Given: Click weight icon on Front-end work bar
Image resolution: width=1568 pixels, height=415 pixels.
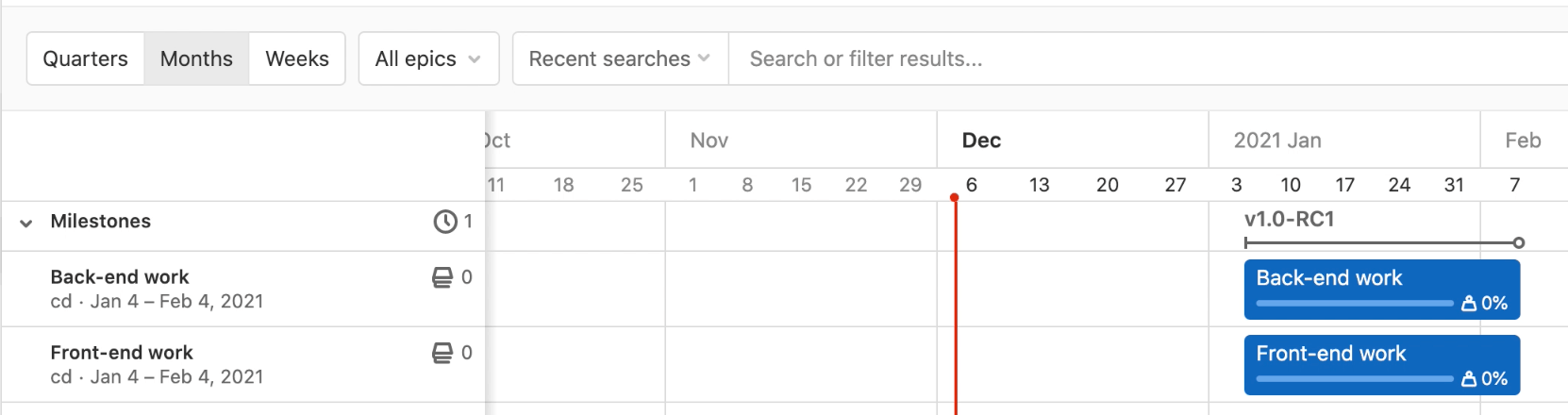Looking at the screenshot, I should (1469, 379).
